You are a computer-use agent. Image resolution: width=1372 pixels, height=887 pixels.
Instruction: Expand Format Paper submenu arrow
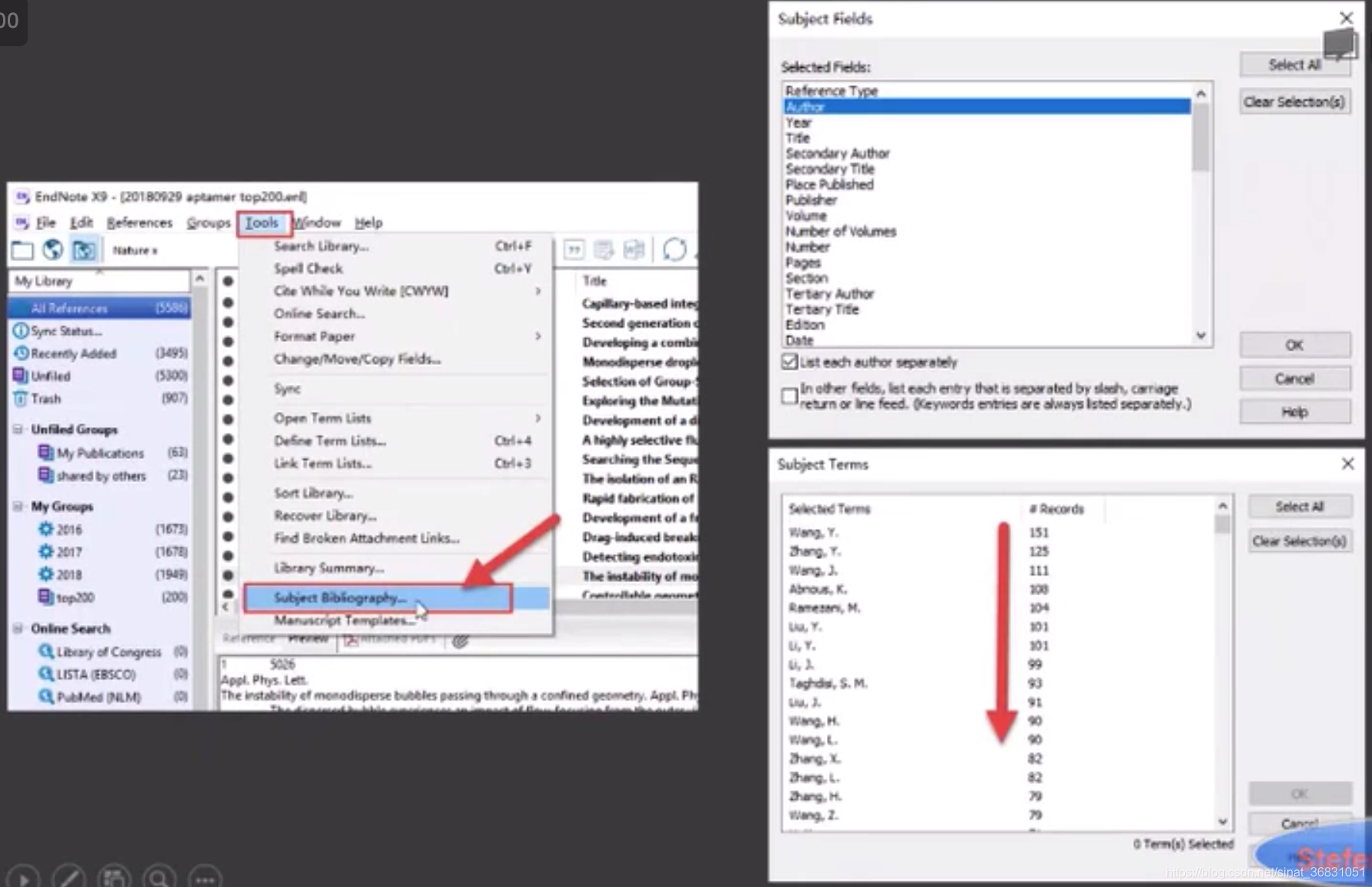tap(537, 336)
